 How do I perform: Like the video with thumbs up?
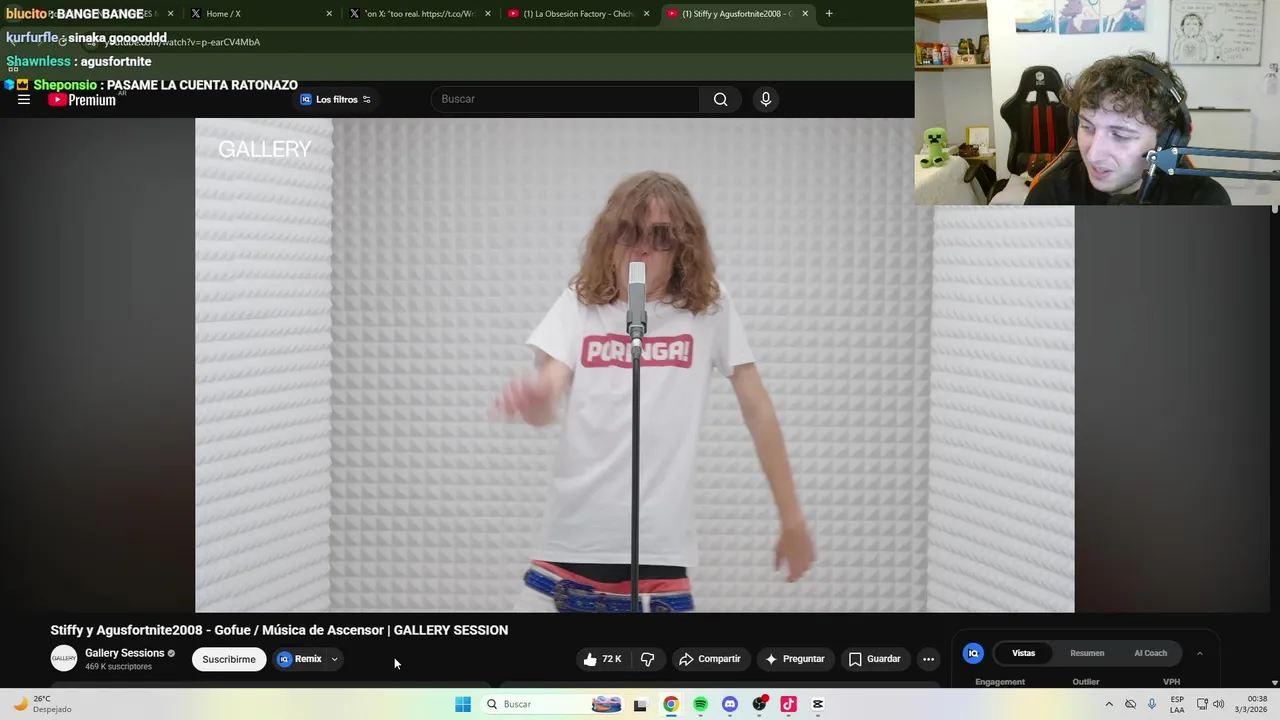coord(603,659)
